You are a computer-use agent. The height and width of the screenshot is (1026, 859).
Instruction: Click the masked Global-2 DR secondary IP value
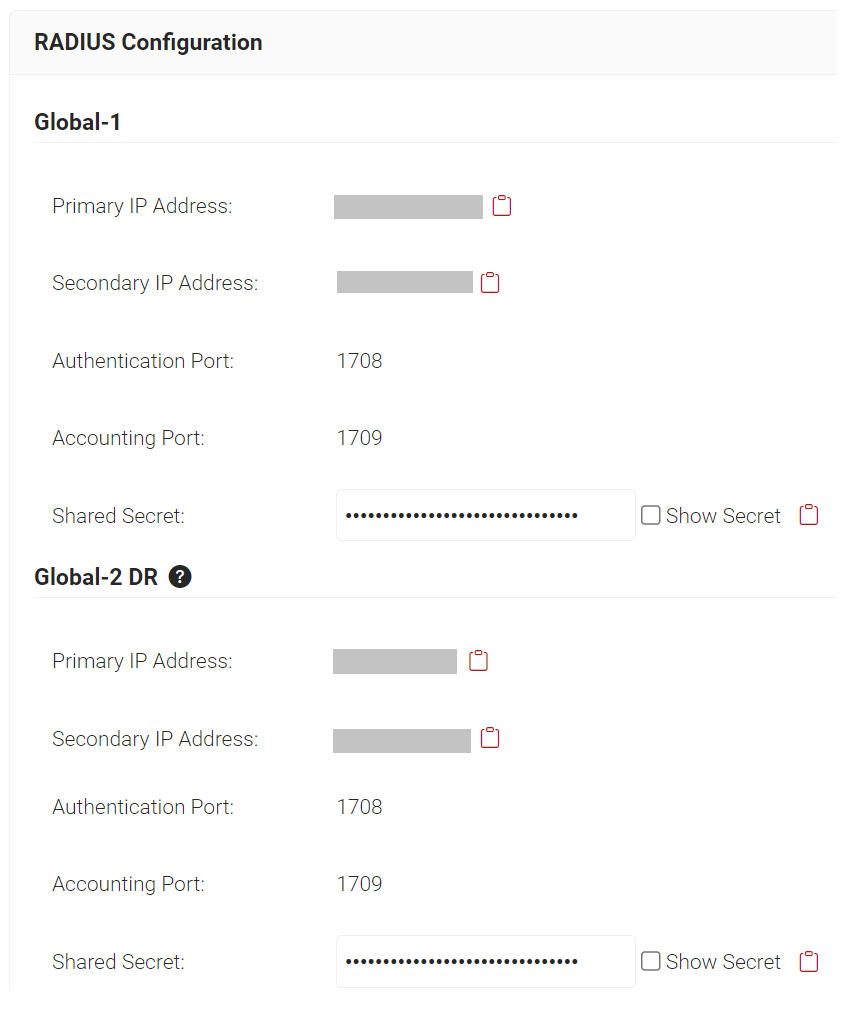402,740
